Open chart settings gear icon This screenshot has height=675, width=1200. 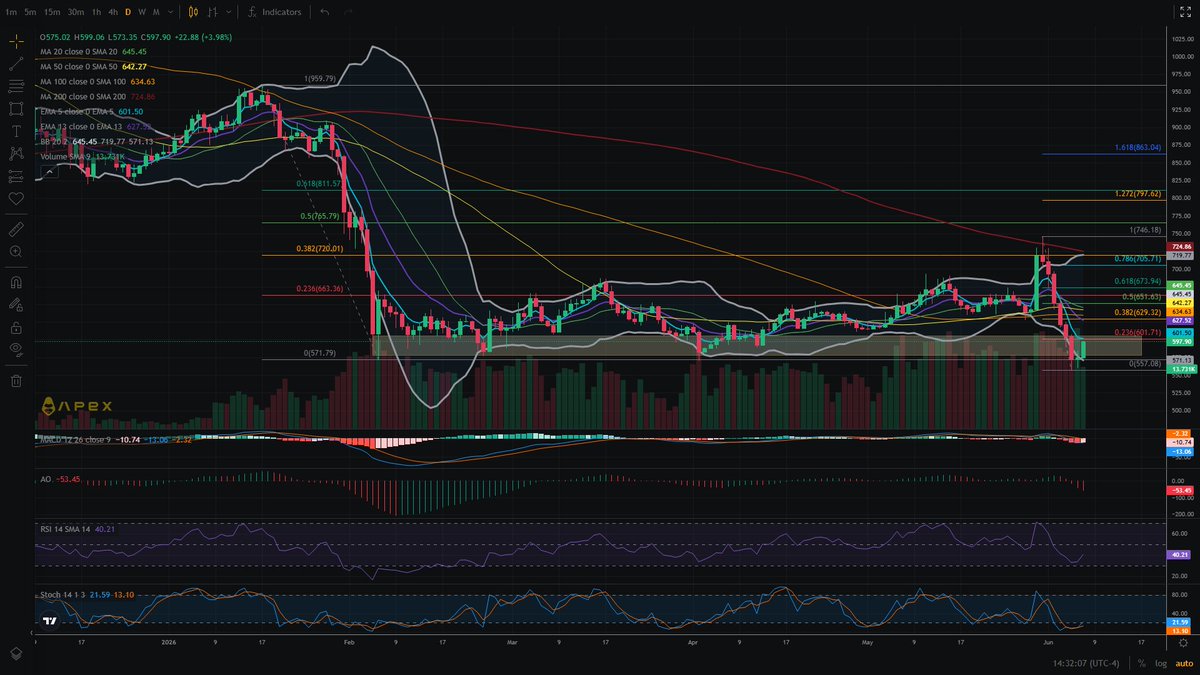pos(1182,645)
